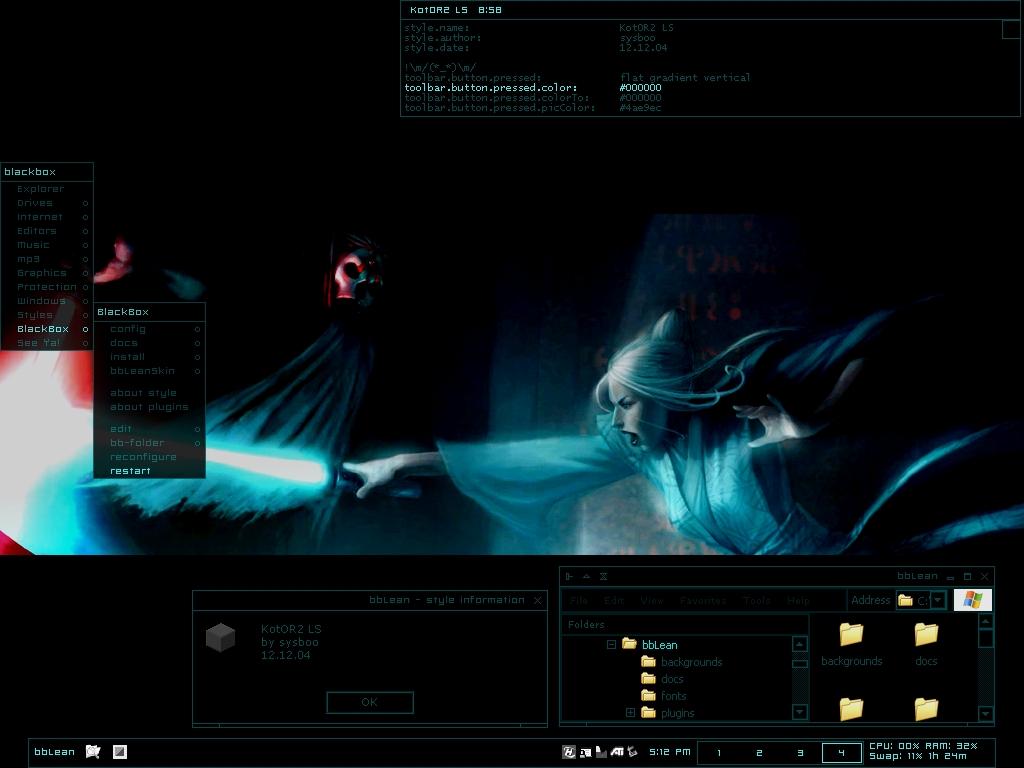
Task: Open the Internet submenu in the blackbox menu
Action: pyautogui.click(x=47, y=217)
